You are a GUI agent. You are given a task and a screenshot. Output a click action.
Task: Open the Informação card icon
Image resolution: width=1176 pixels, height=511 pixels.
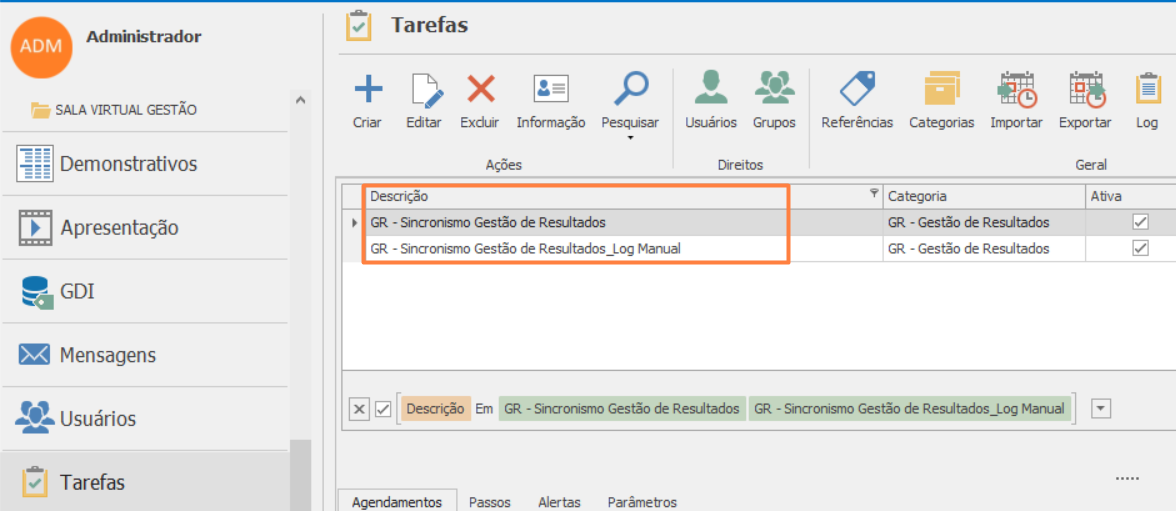pos(550,90)
